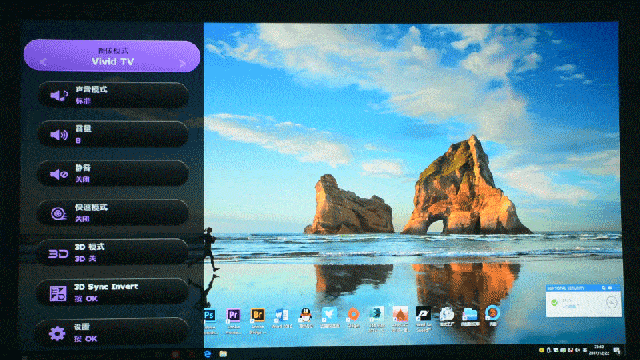
Task: Click the notification center taskbar button
Action: pos(616,351)
